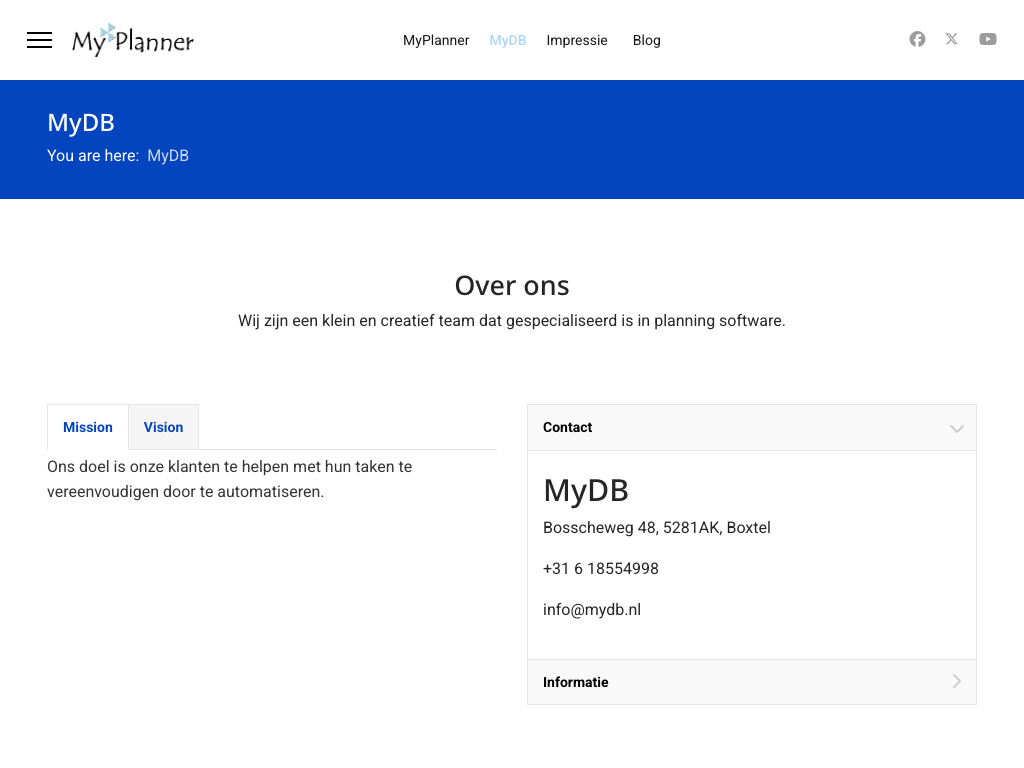Open the YouTube channel icon
1024x768 pixels.
click(988, 39)
